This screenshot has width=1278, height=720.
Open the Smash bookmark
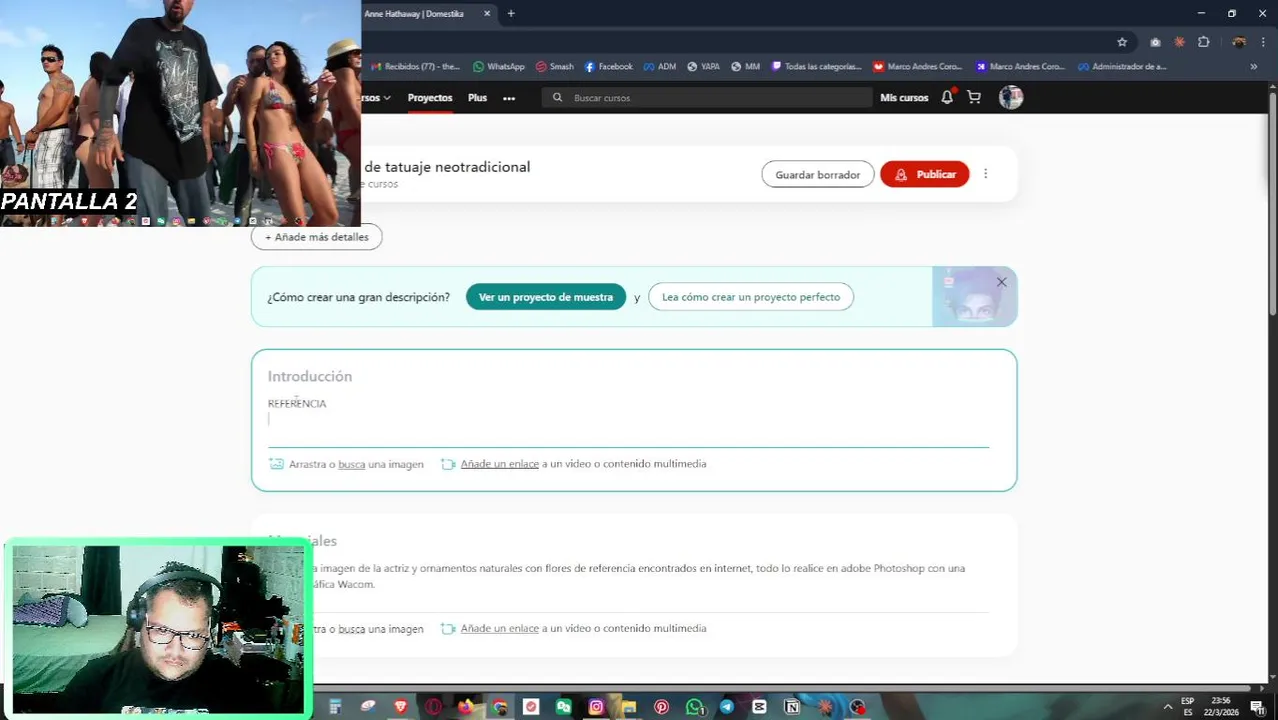(x=555, y=67)
